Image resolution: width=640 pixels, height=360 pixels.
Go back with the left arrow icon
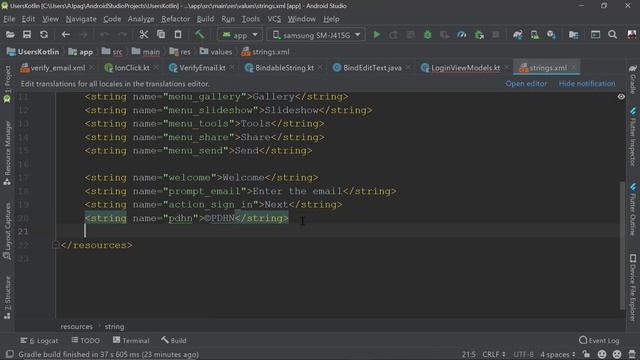[x=66, y=35]
